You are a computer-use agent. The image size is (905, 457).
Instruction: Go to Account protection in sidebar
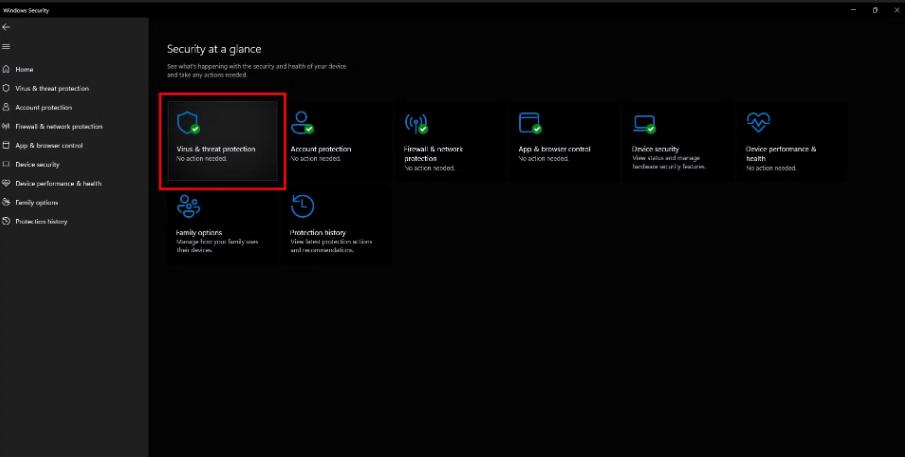[44, 107]
